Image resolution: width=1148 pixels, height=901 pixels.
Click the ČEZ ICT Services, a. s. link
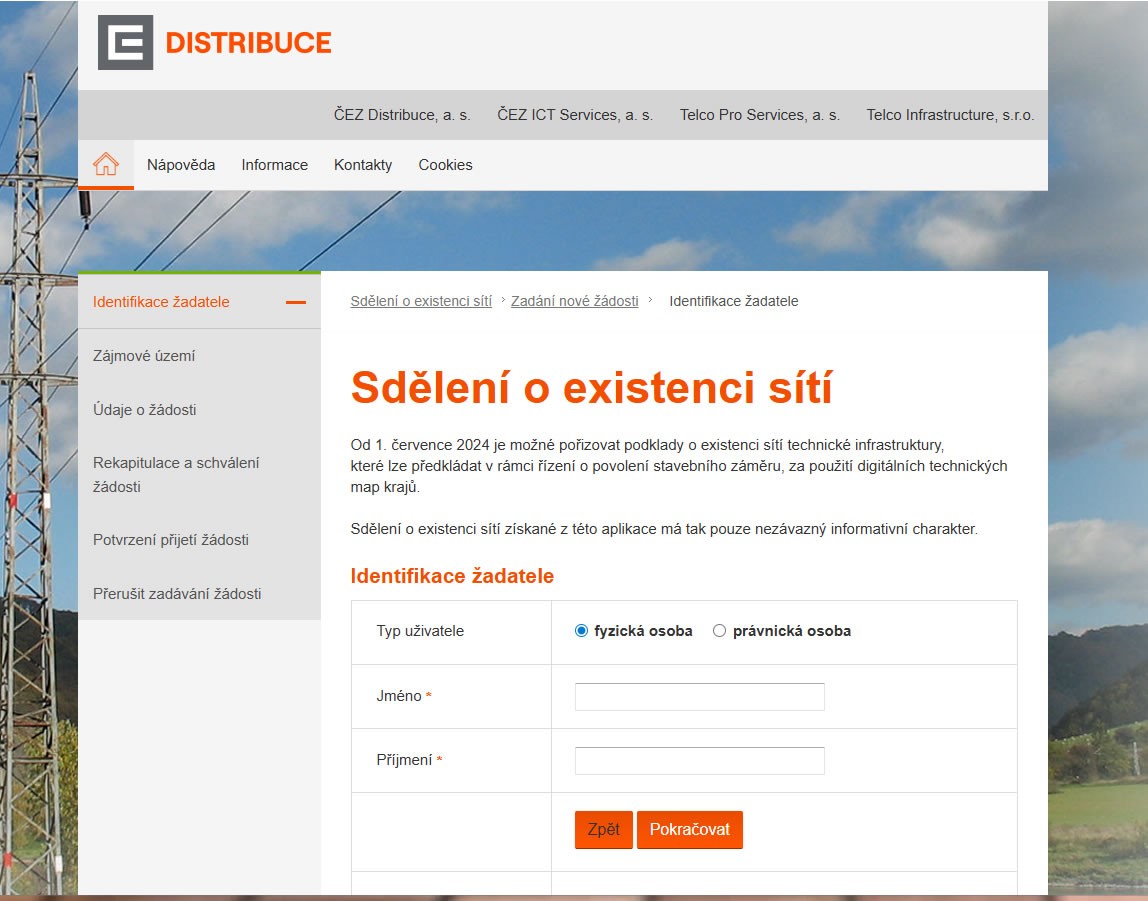point(575,115)
